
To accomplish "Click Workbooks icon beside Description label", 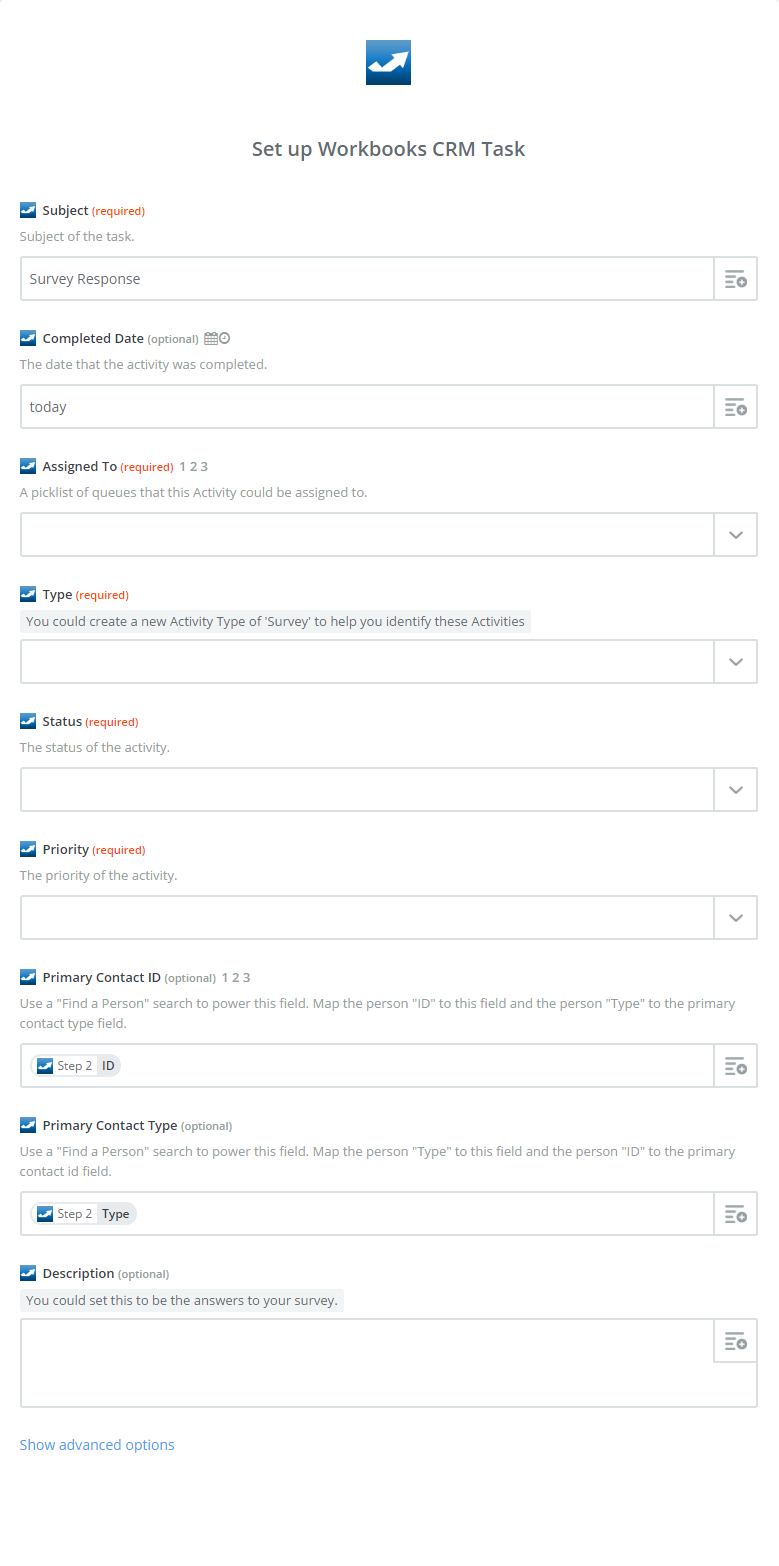I will click(28, 1274).
